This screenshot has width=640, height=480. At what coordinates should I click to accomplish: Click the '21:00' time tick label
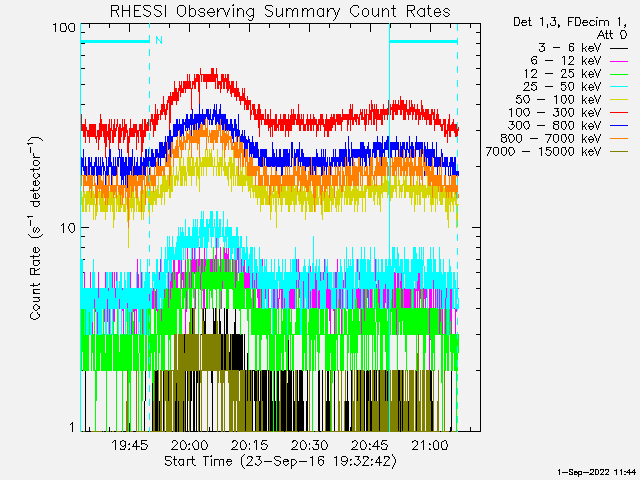430,445
